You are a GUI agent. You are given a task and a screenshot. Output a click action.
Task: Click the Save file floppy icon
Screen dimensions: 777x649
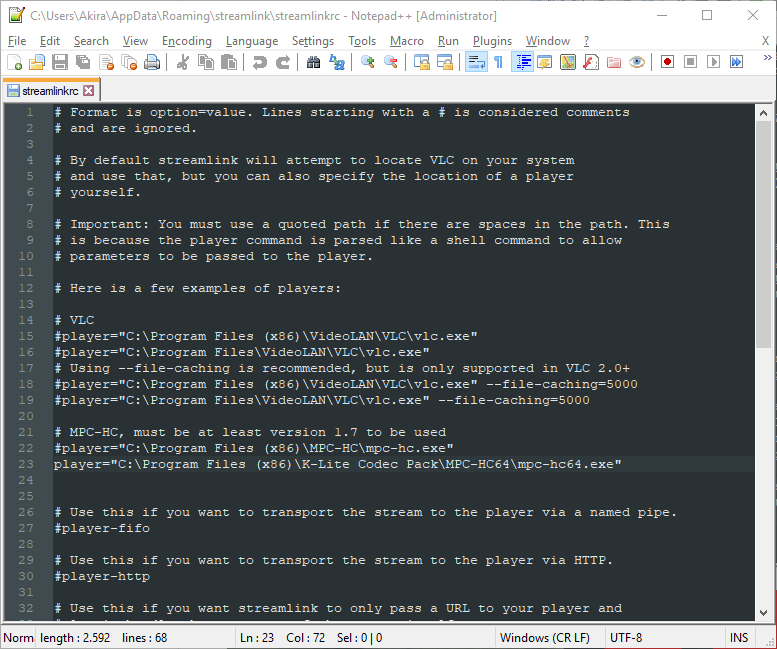(60, 62)
